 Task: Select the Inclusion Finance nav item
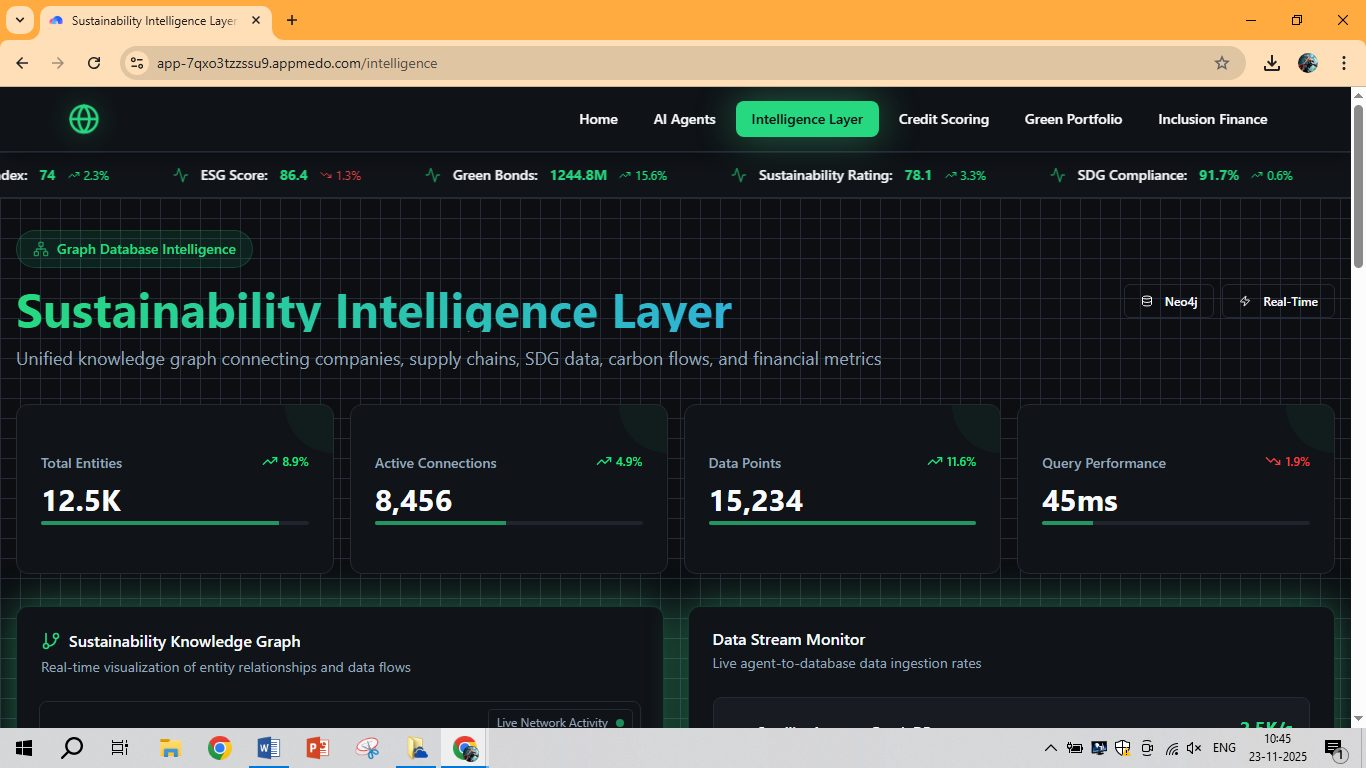1213,119
